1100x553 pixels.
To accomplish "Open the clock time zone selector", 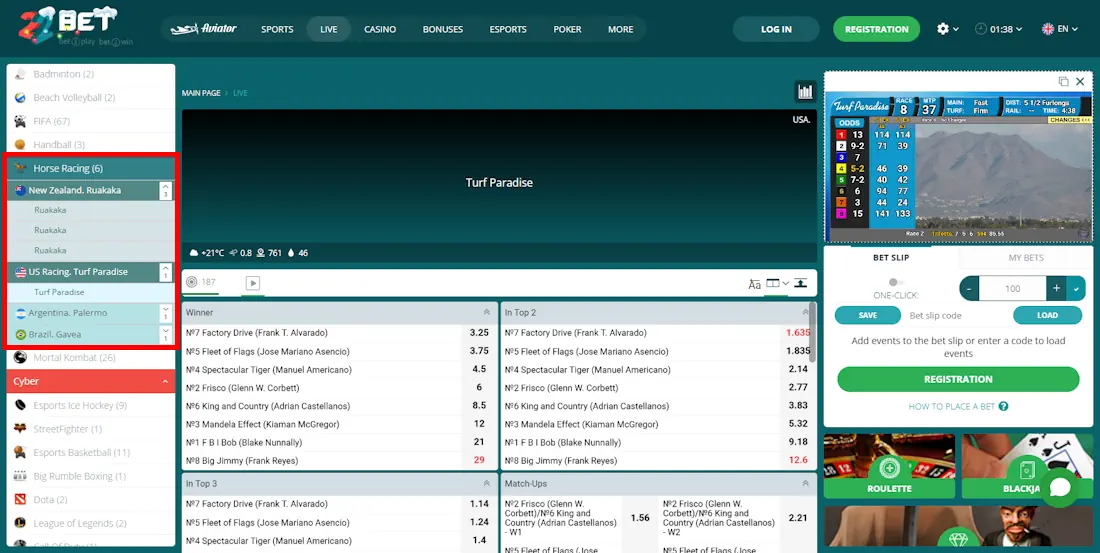I will click(998, 29).
